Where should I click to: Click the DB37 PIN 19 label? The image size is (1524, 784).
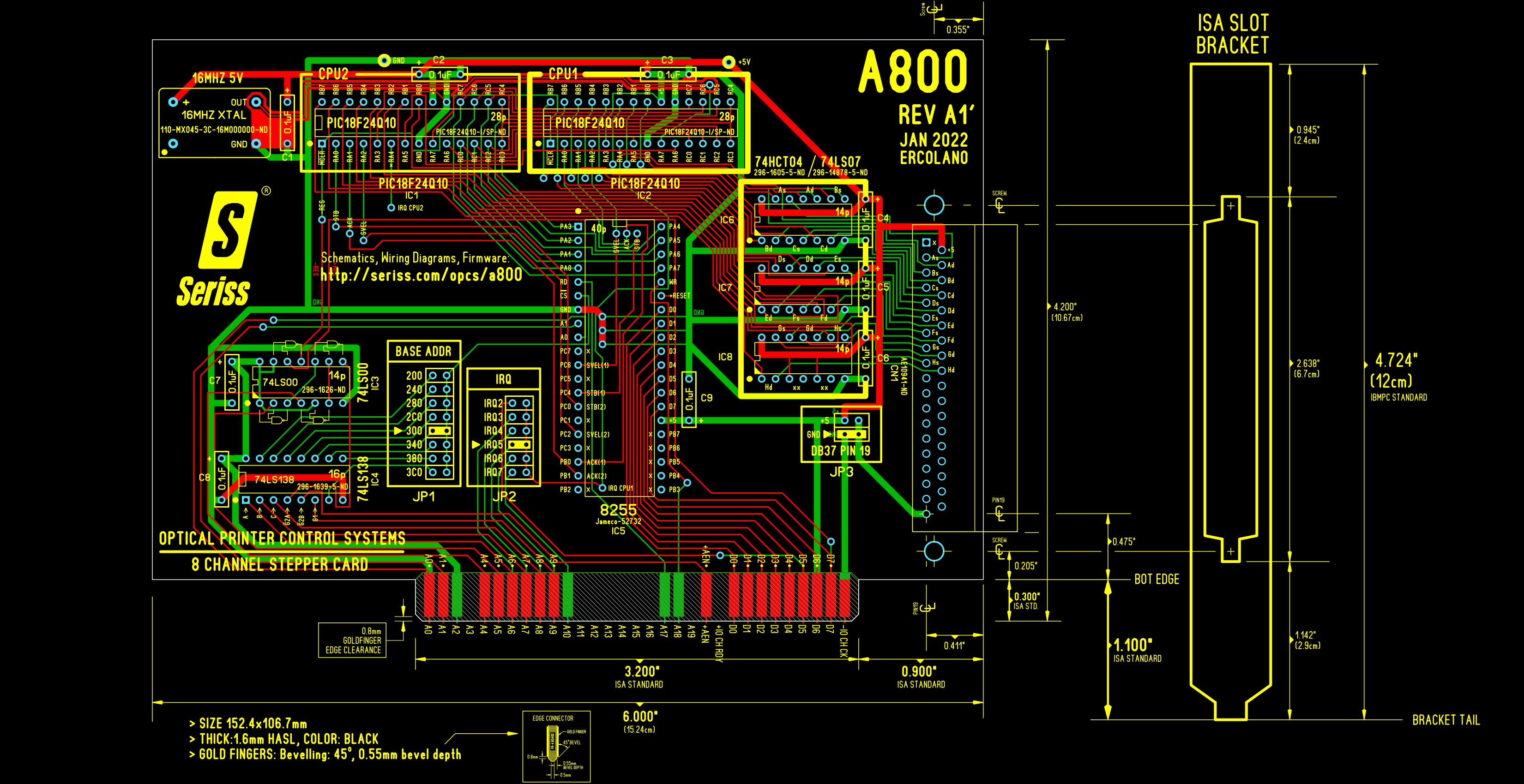coord(840,451)
